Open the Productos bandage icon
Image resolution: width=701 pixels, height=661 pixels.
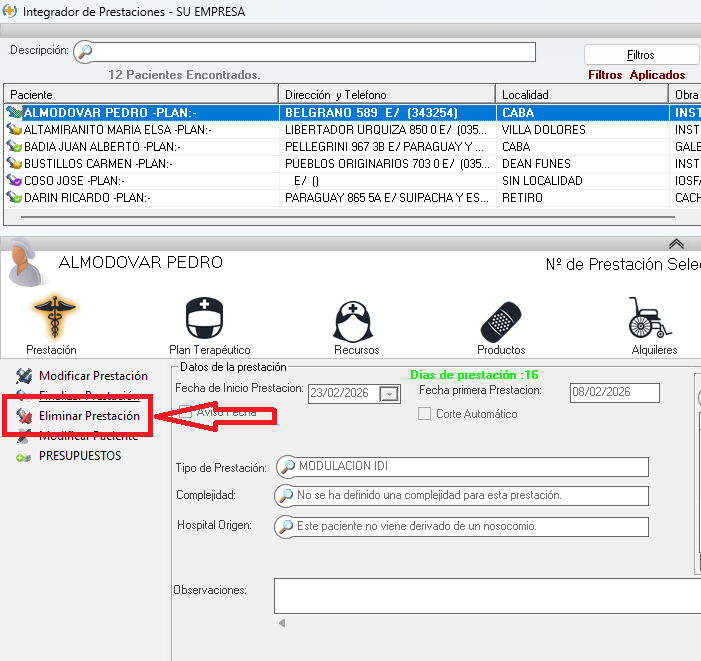(500, 320)
